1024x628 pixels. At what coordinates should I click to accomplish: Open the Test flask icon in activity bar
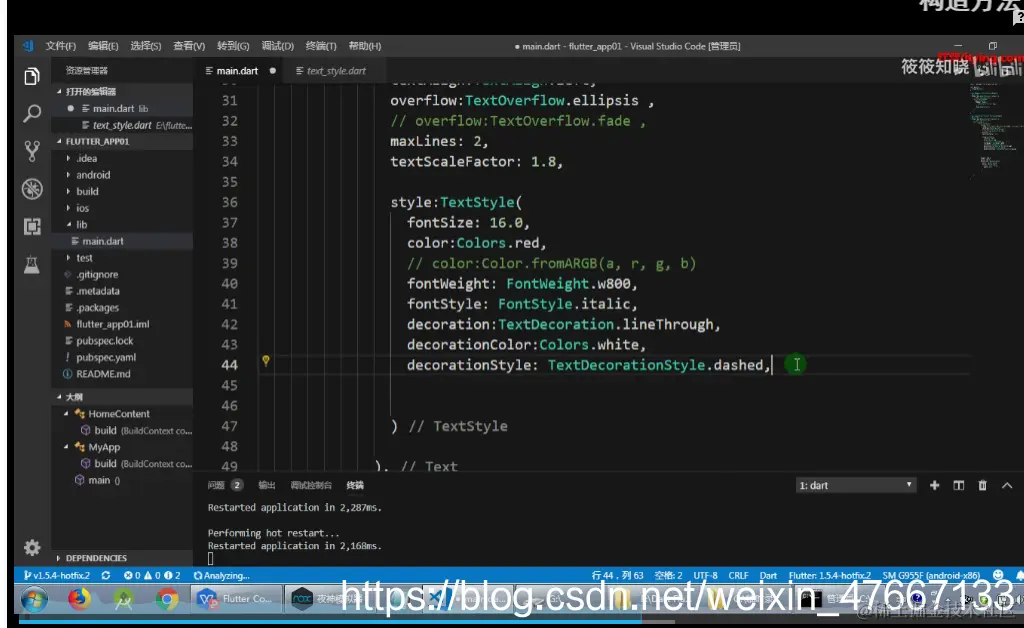click(x=31, y=264)
